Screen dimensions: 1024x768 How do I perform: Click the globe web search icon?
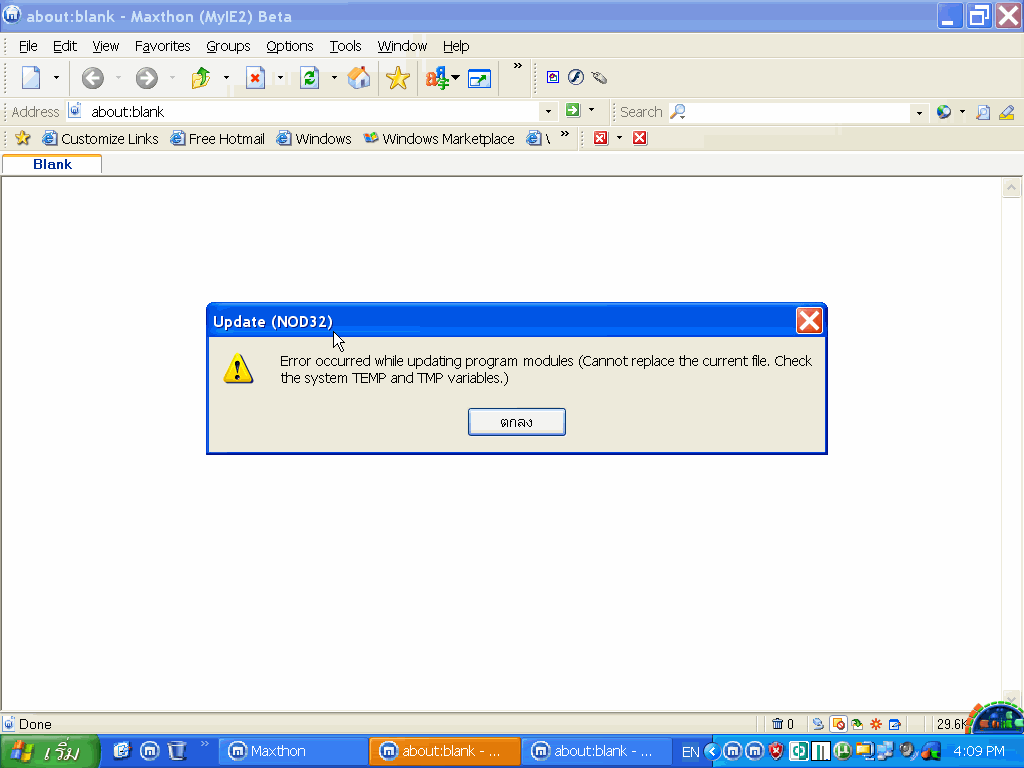[x=944, y=112]
